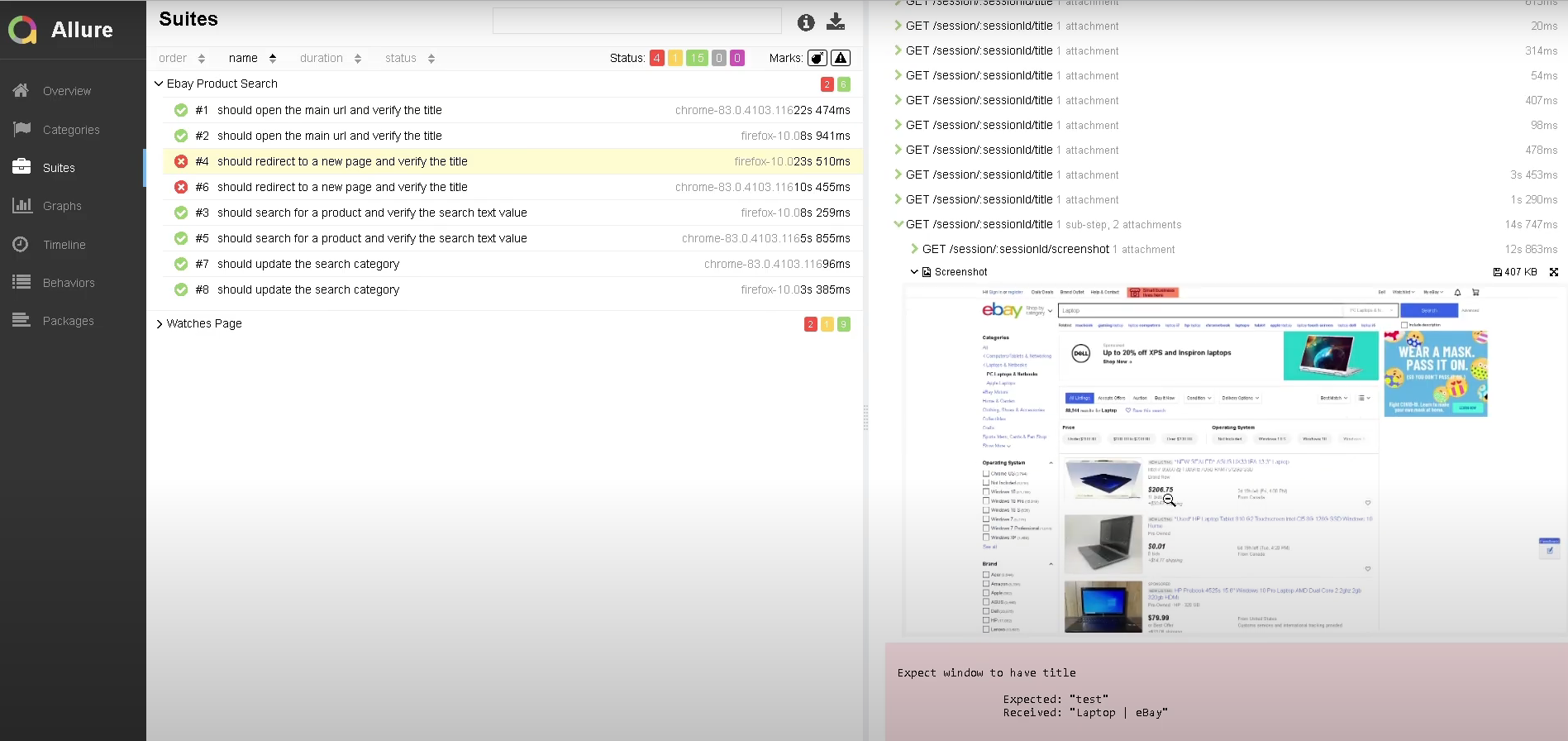Screen dimensions: 1568x741
Task: Click the suites search input field
Action: (x=636, y=21)
